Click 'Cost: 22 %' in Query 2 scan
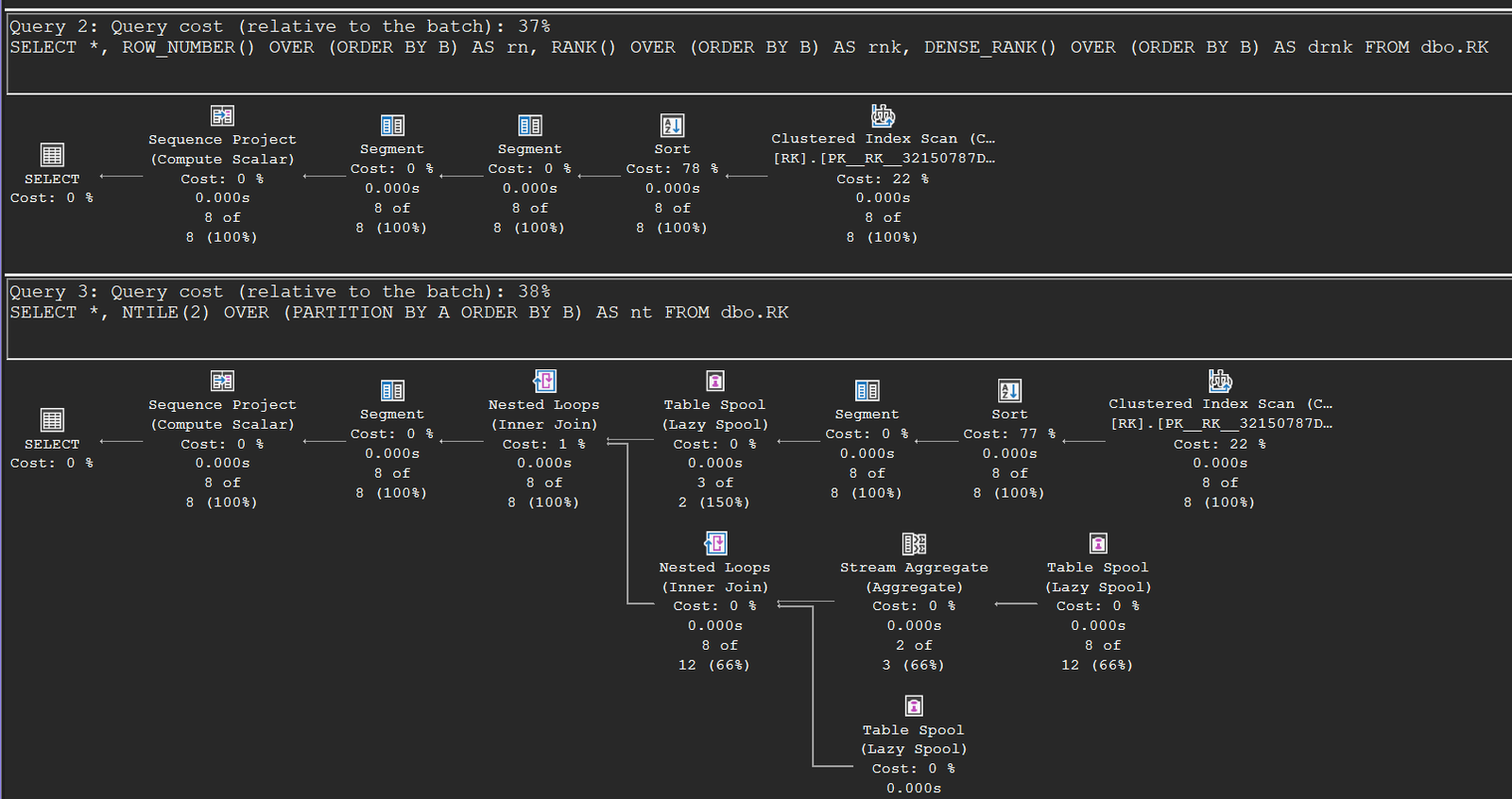 883,178
